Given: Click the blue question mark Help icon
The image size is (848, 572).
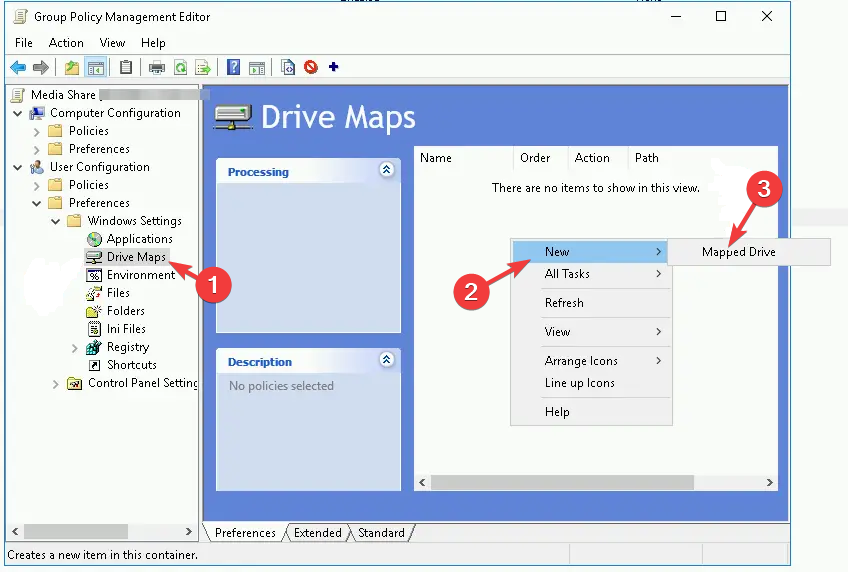Looking at the screenshot, I should point(233,67).
